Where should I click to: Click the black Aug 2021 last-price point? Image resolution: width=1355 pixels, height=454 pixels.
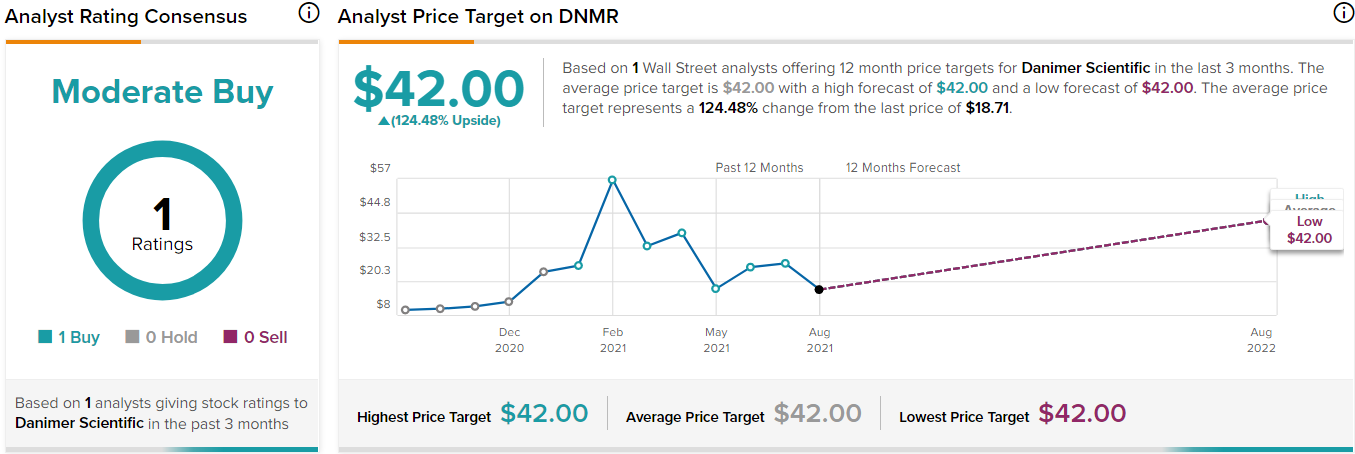click(x=819, y=289)
